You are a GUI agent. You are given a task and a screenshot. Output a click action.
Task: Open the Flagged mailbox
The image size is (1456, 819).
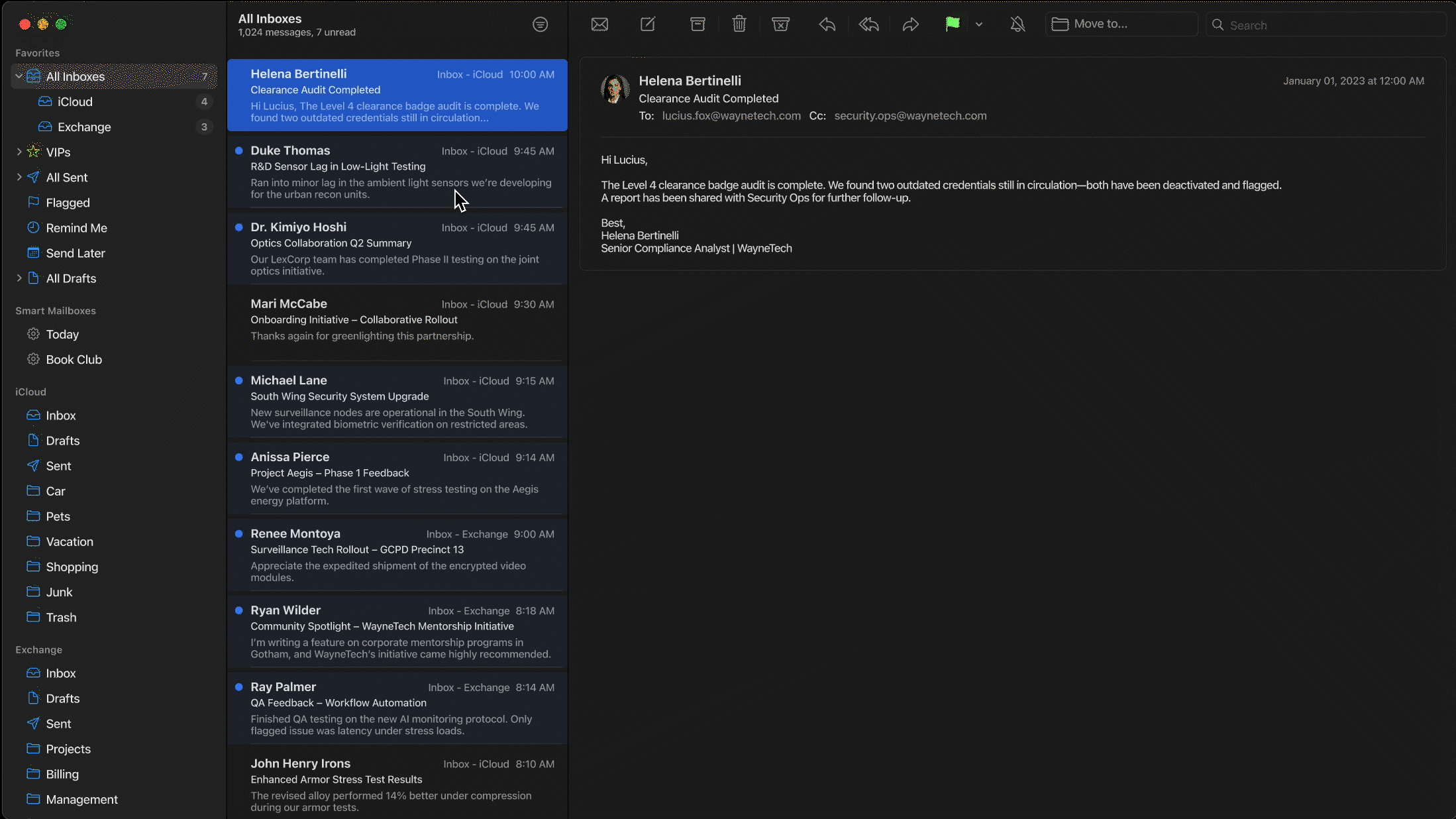click(x=68, y=203)
